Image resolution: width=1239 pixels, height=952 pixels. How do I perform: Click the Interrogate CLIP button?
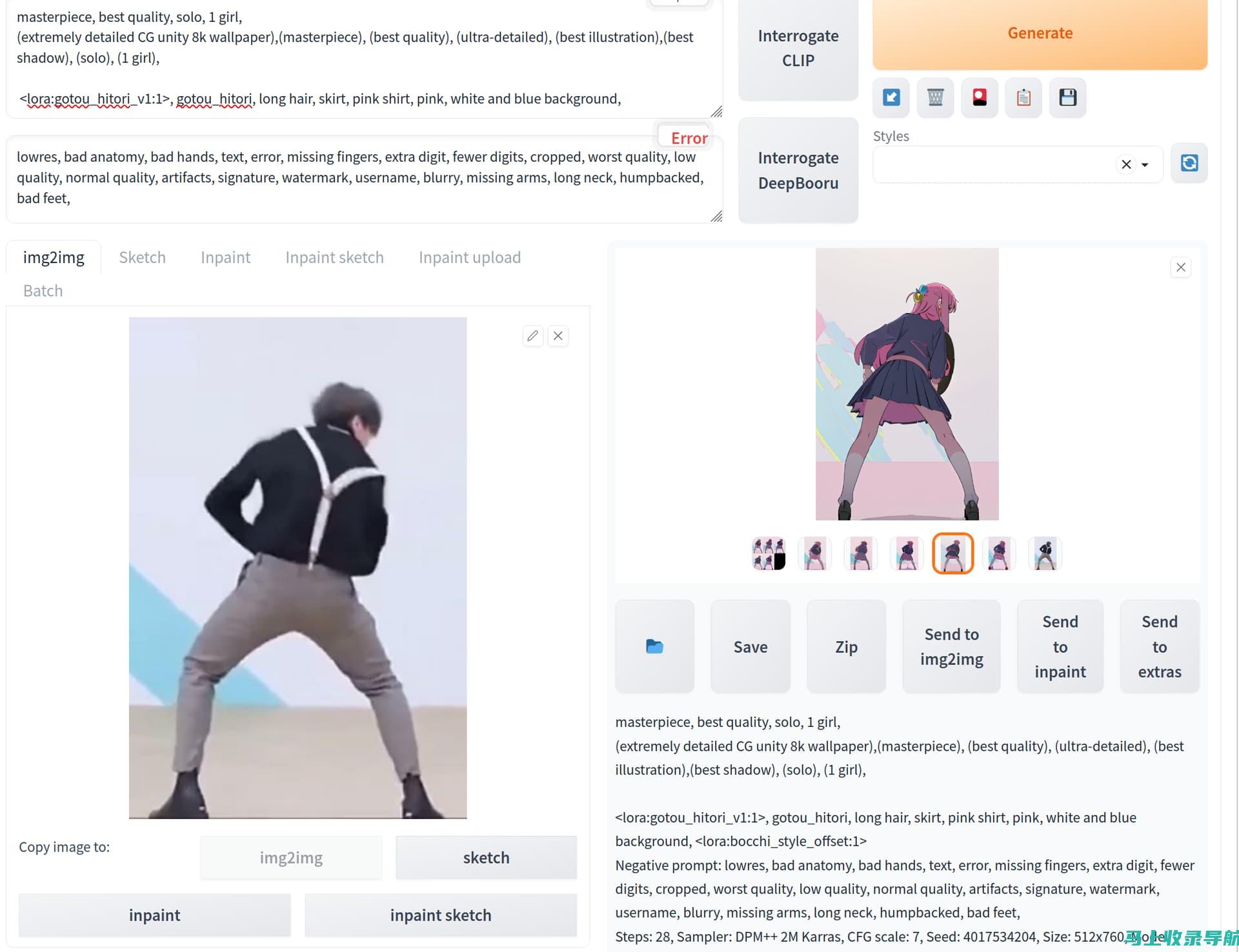798,47
